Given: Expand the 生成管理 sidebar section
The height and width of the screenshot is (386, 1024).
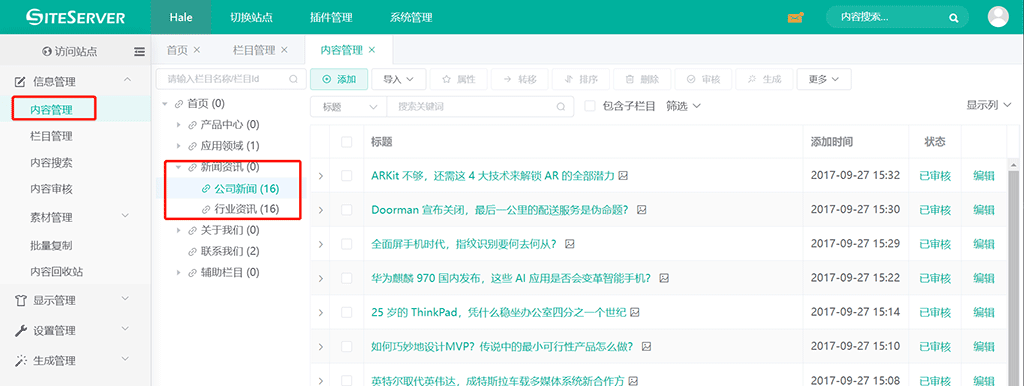Looking at the screenshot, I should point(75,361).
